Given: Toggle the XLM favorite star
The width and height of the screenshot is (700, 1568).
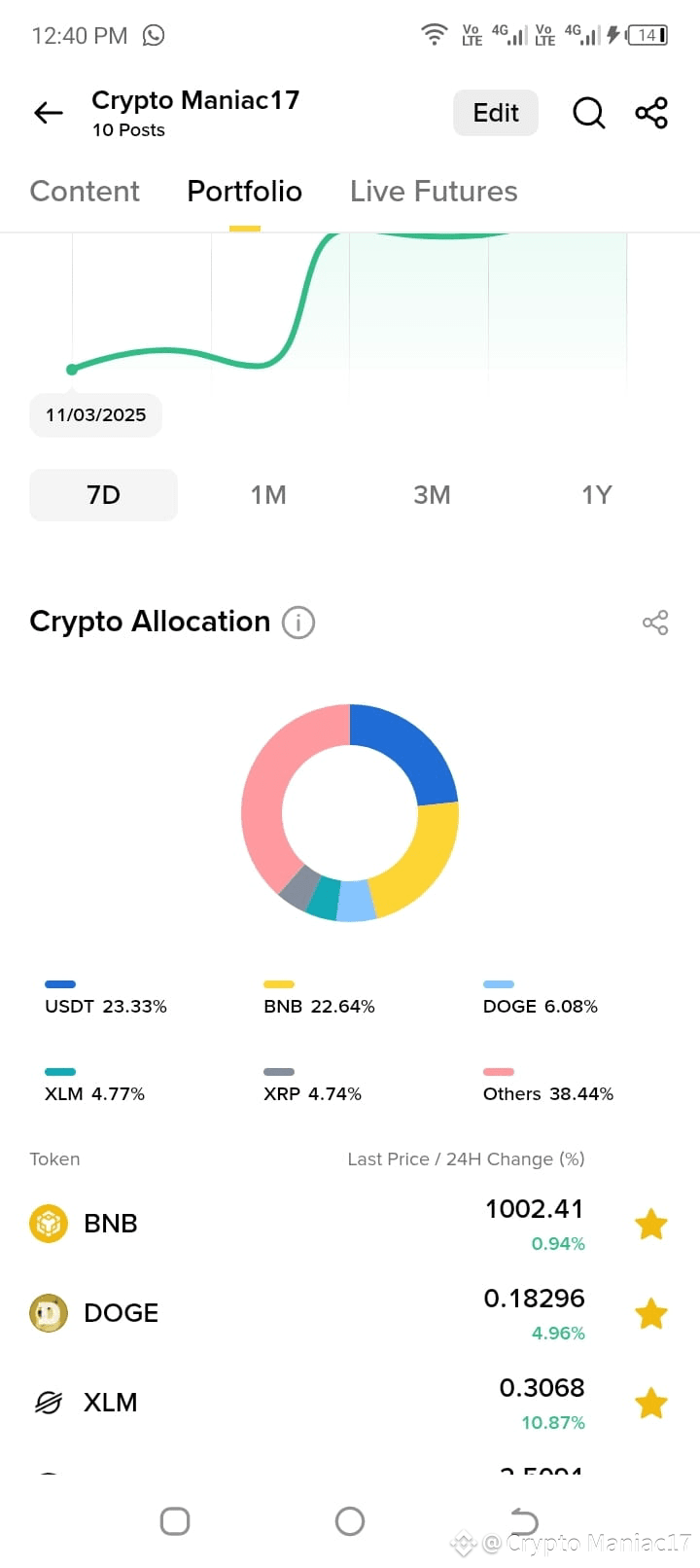Looking at the screenshot, I should pyautogui.click(x=651, y=1402).
